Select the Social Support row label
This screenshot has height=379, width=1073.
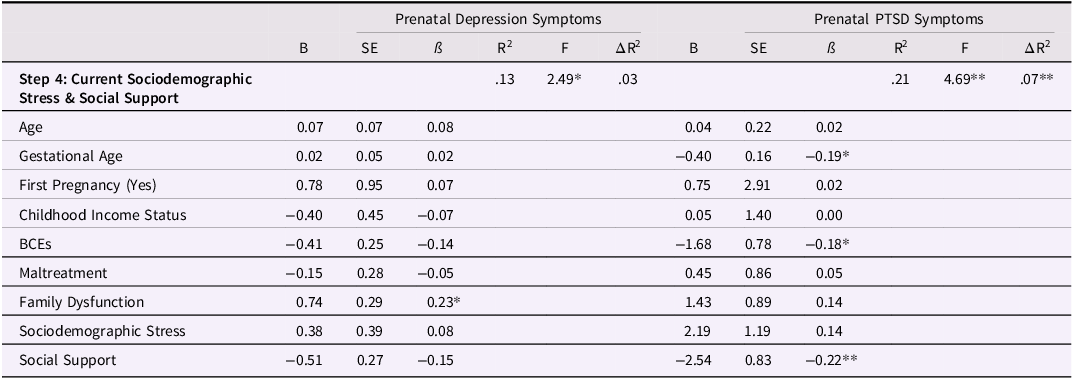(x=67, y=361)
